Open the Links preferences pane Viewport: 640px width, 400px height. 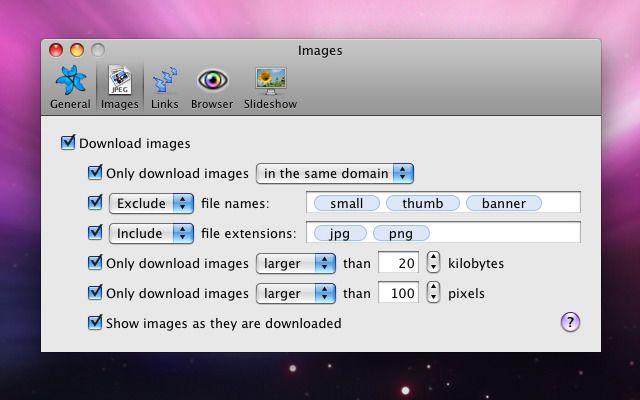coord(164,87)
